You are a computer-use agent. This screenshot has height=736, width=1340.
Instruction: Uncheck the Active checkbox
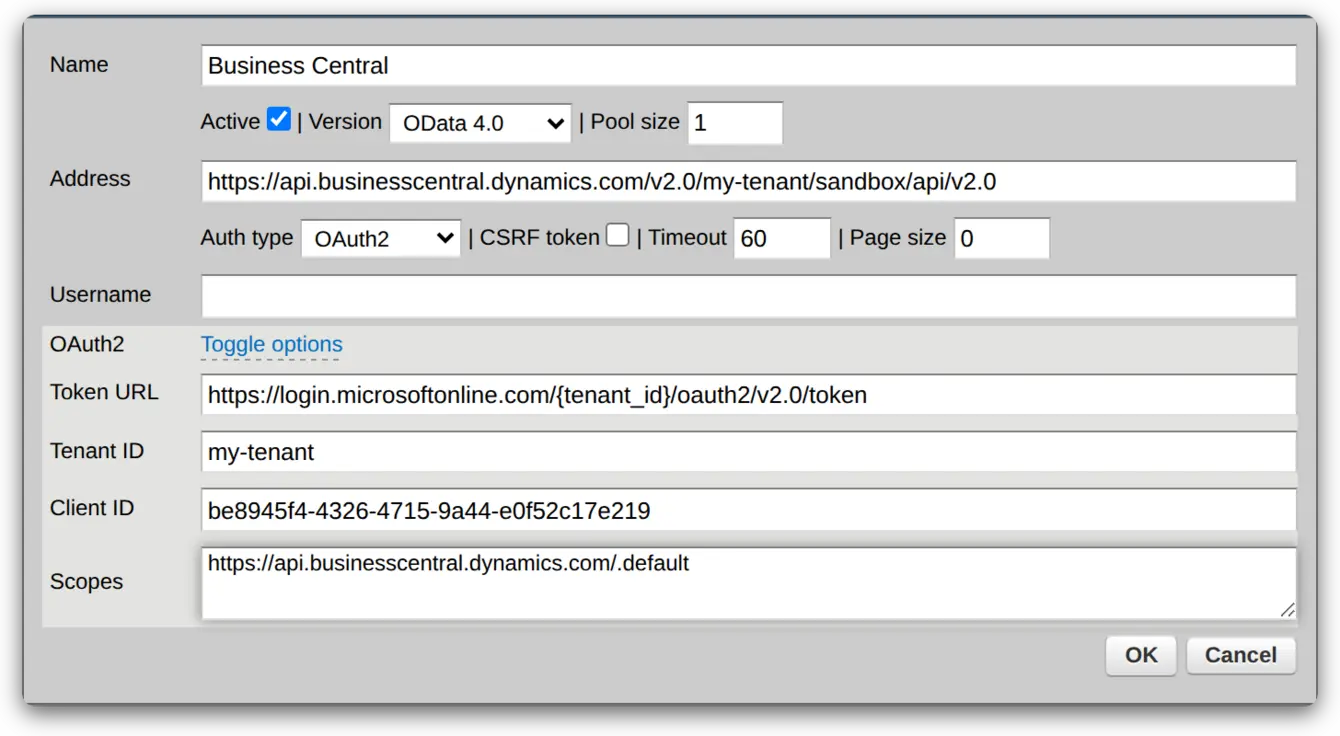[279, 119]
